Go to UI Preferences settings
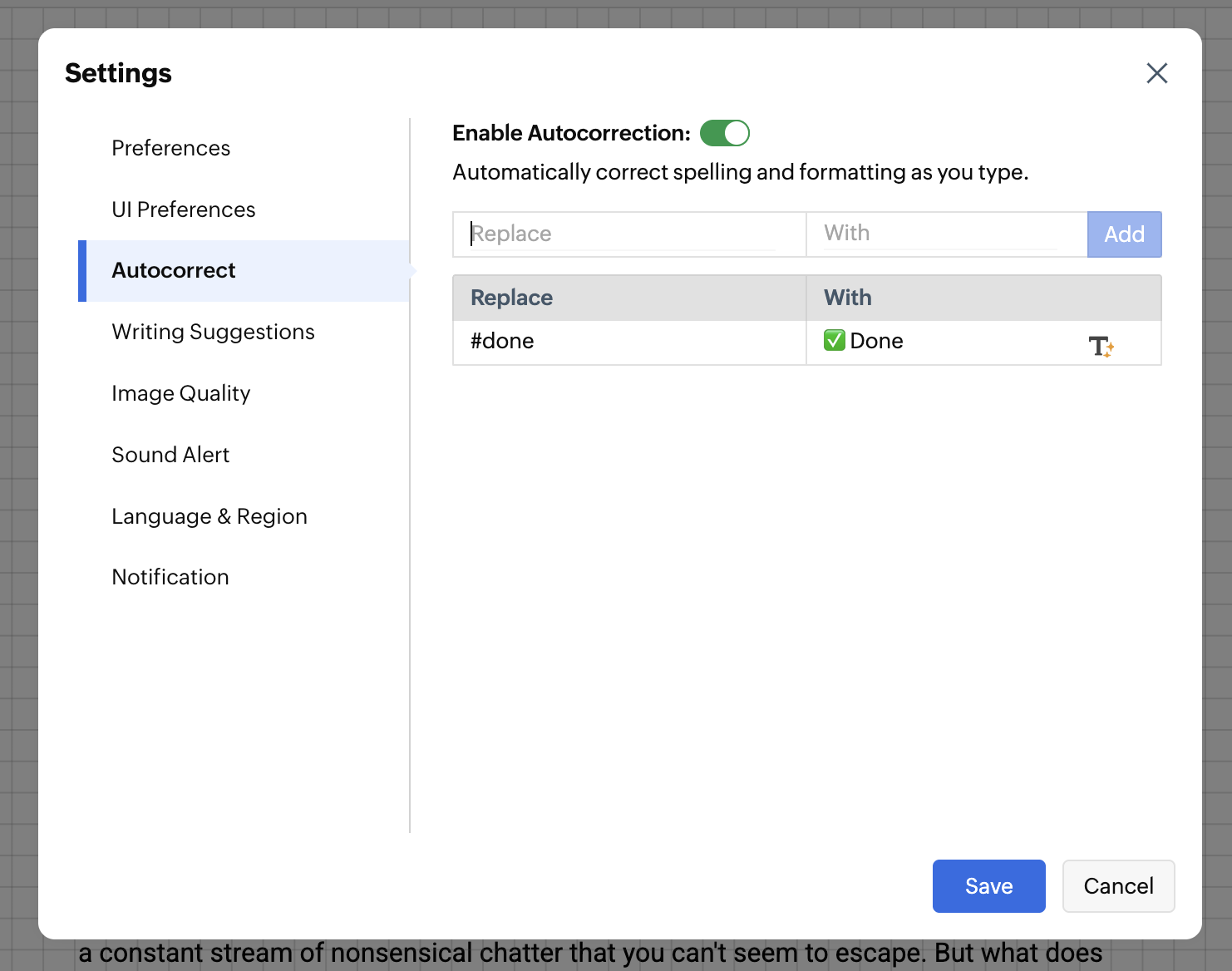The image size is (1232, 971). [184, 209]
